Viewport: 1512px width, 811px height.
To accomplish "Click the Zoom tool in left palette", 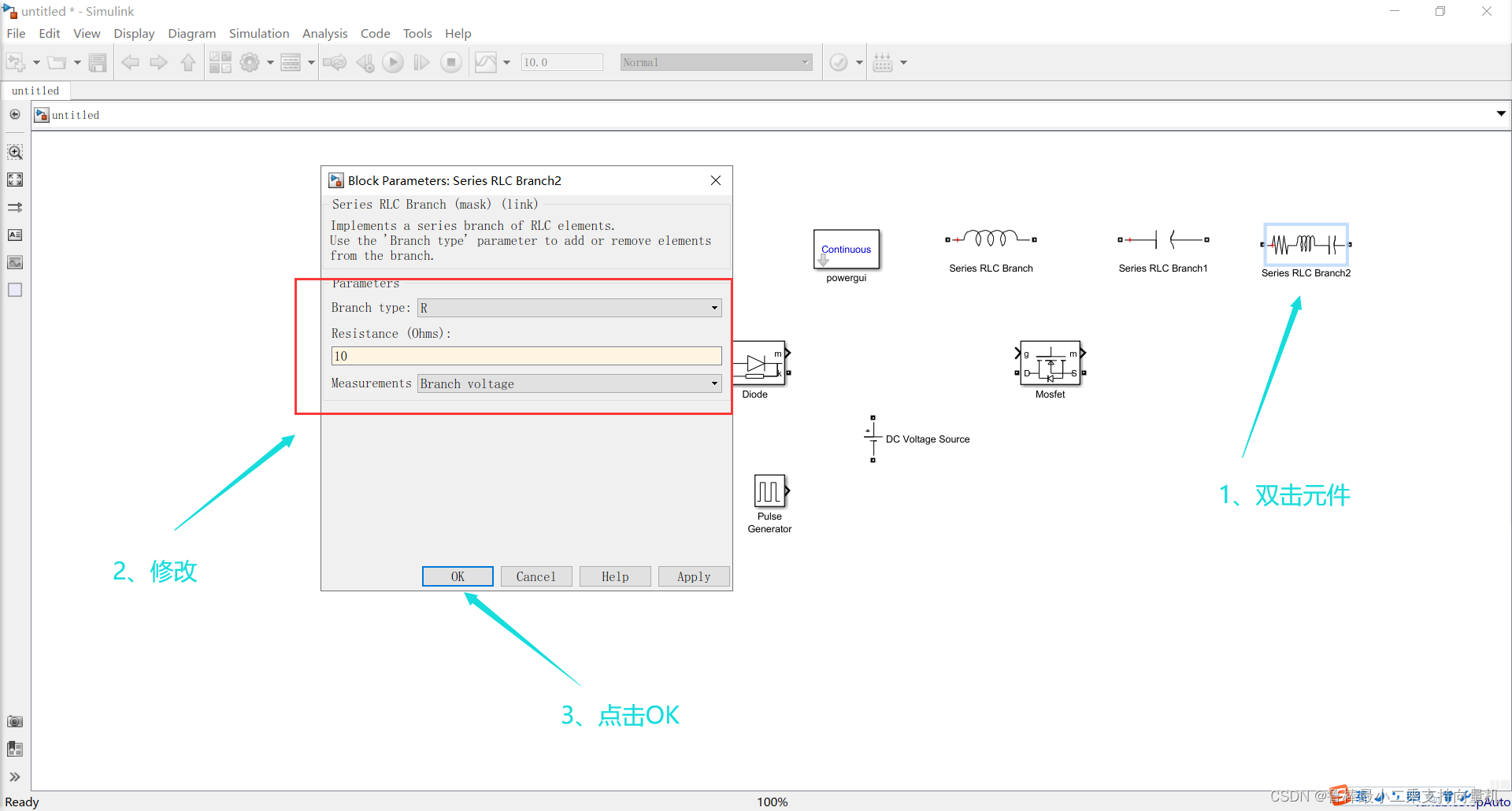I will point(15,152).
